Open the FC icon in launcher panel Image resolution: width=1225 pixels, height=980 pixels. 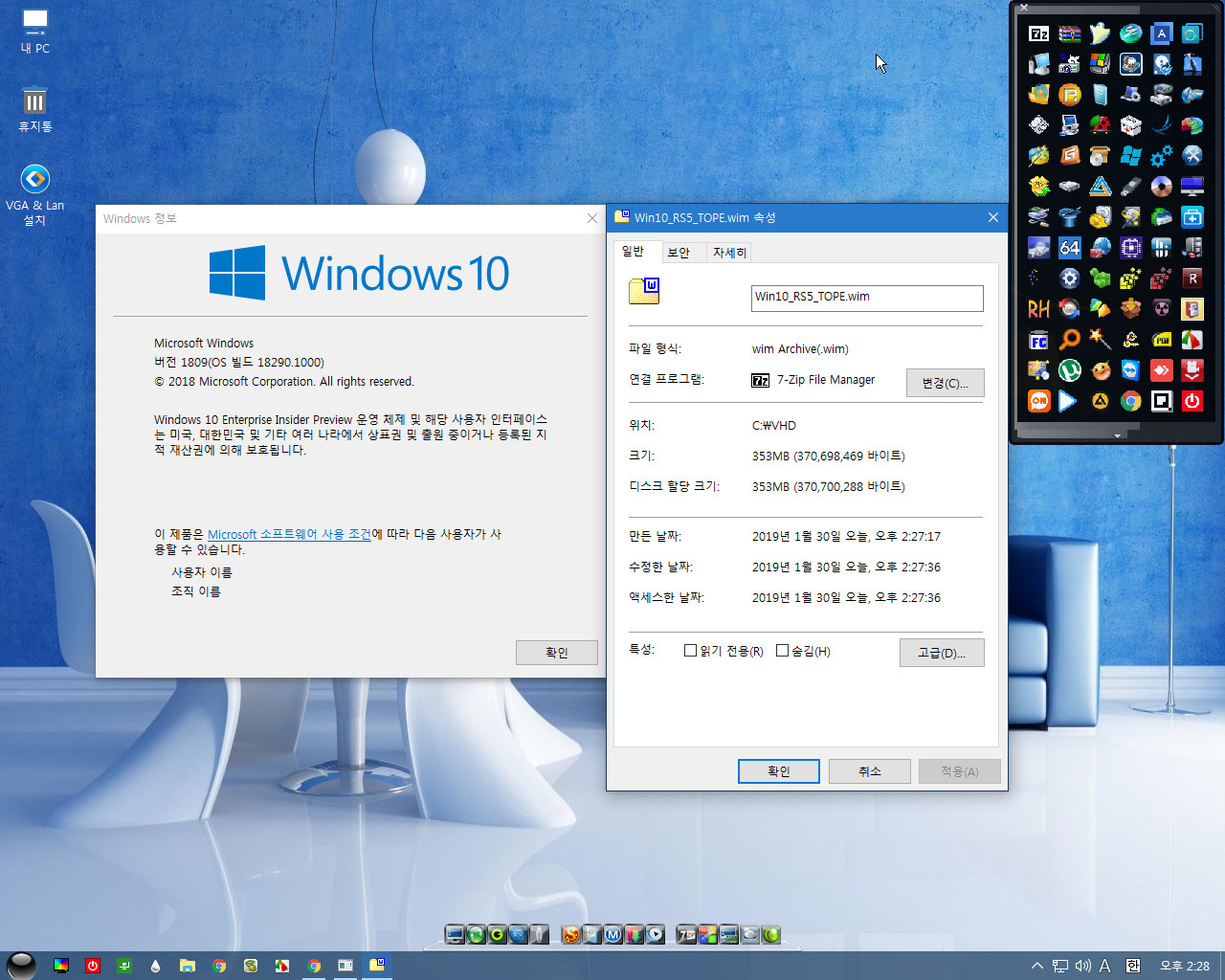(1038, 340)
